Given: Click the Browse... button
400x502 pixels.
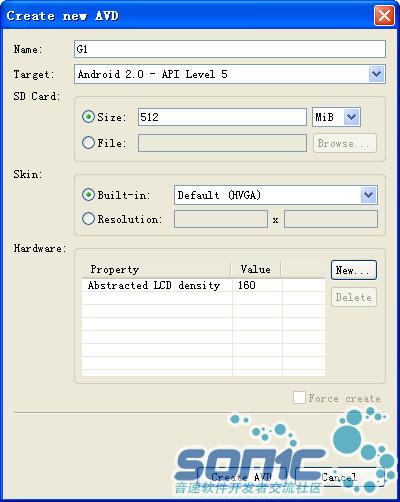Looking at the screenshot, I should tap(345, 143).
